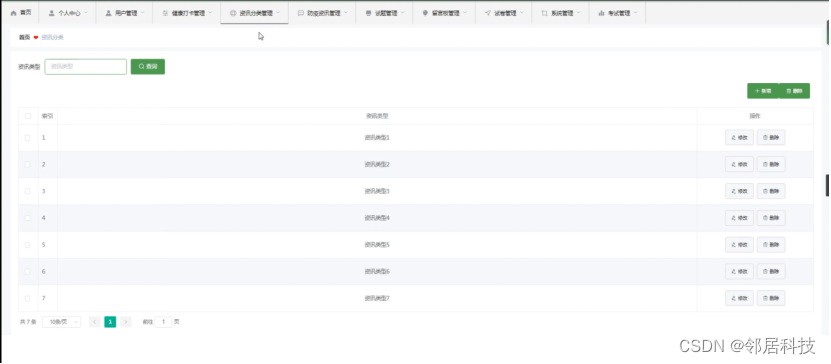Click the dark vertical scrollbar thumb at right
The height and width of the screenshot is (364, 831).
(827, 185)
